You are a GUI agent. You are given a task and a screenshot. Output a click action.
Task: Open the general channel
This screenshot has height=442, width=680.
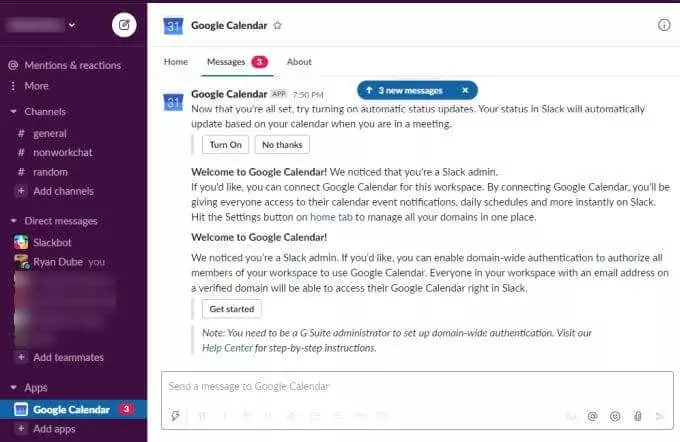[x=50, y=134]
